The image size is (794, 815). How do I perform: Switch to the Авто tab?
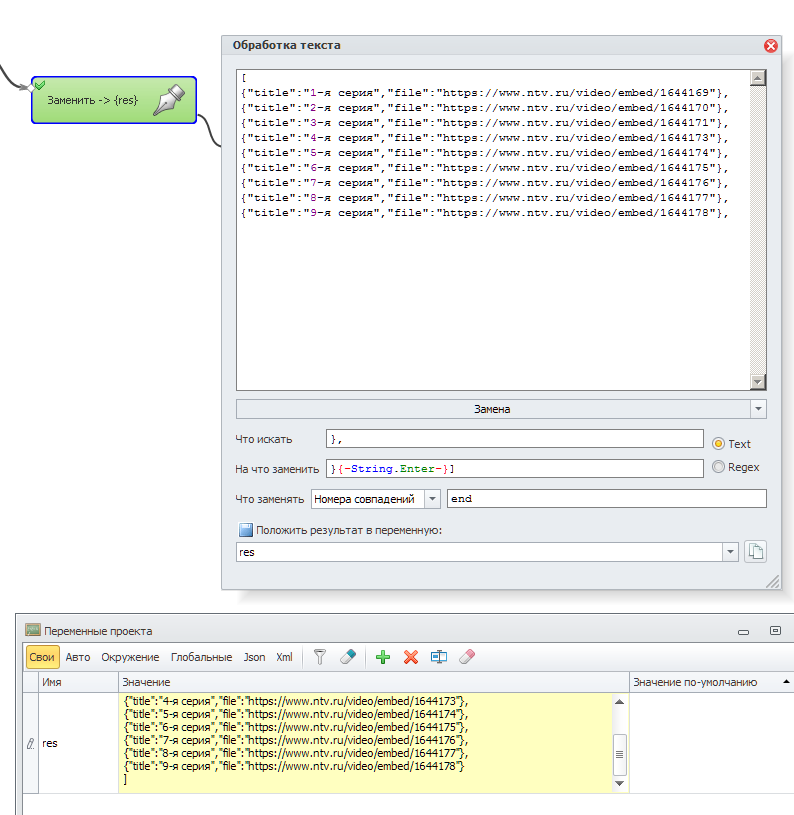[78, 657]
